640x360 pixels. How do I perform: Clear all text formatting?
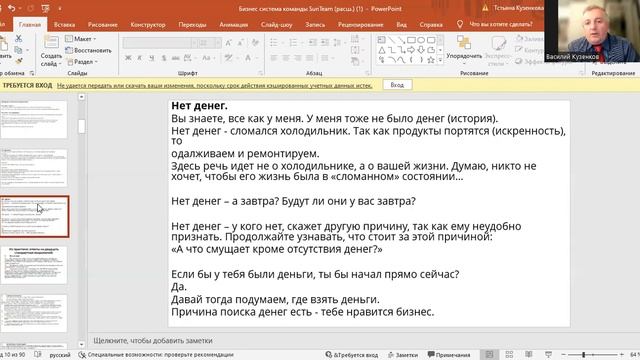256,42
